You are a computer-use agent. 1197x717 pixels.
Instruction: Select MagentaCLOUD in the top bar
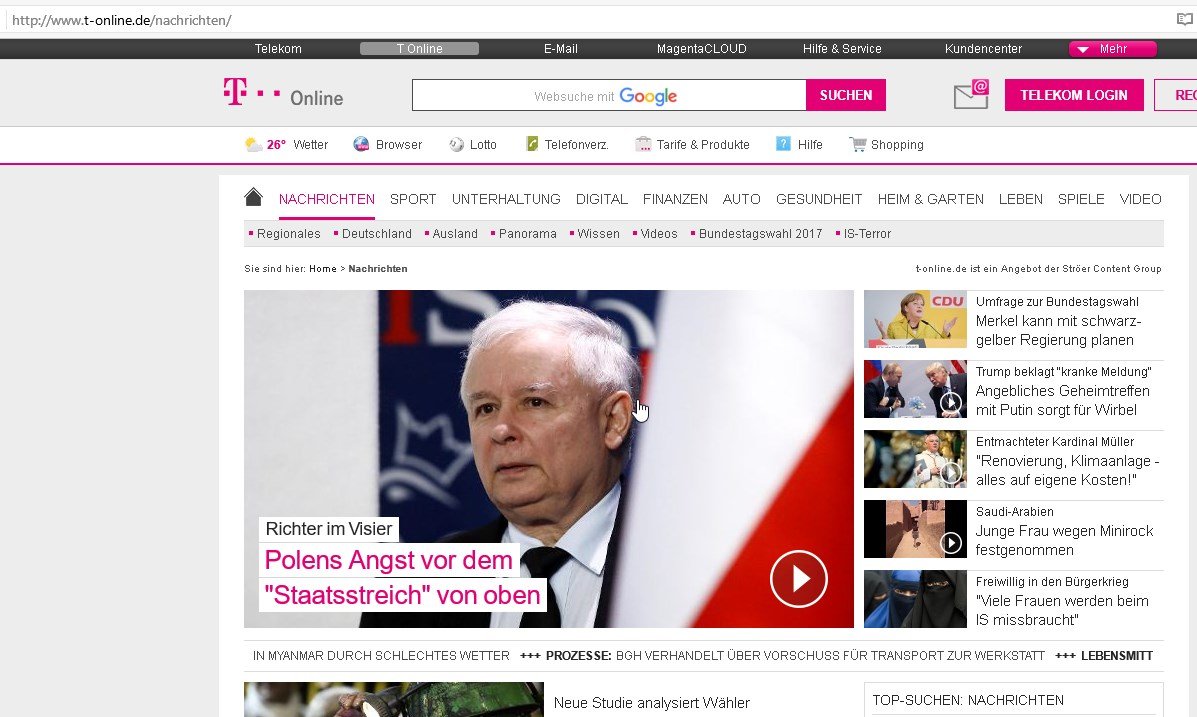point(701,49)
